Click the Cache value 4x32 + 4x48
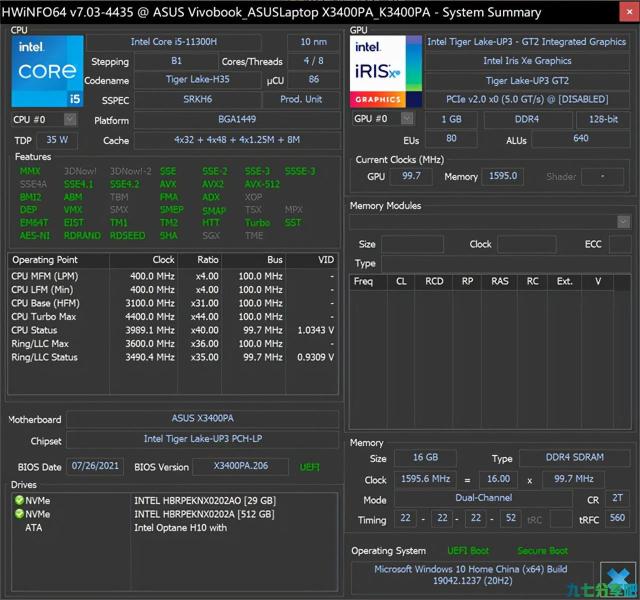This screenshot has width=640, height=600. (x=237, y=140)
